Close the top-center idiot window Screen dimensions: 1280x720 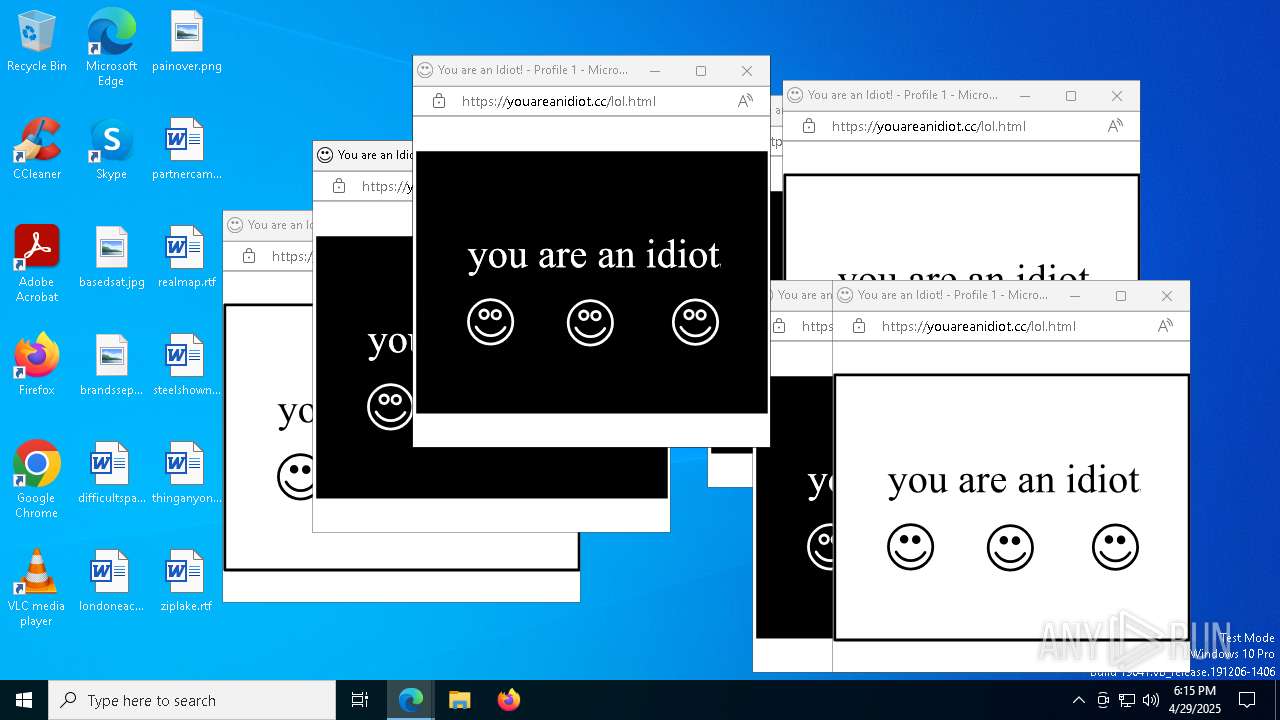point(747,70)
